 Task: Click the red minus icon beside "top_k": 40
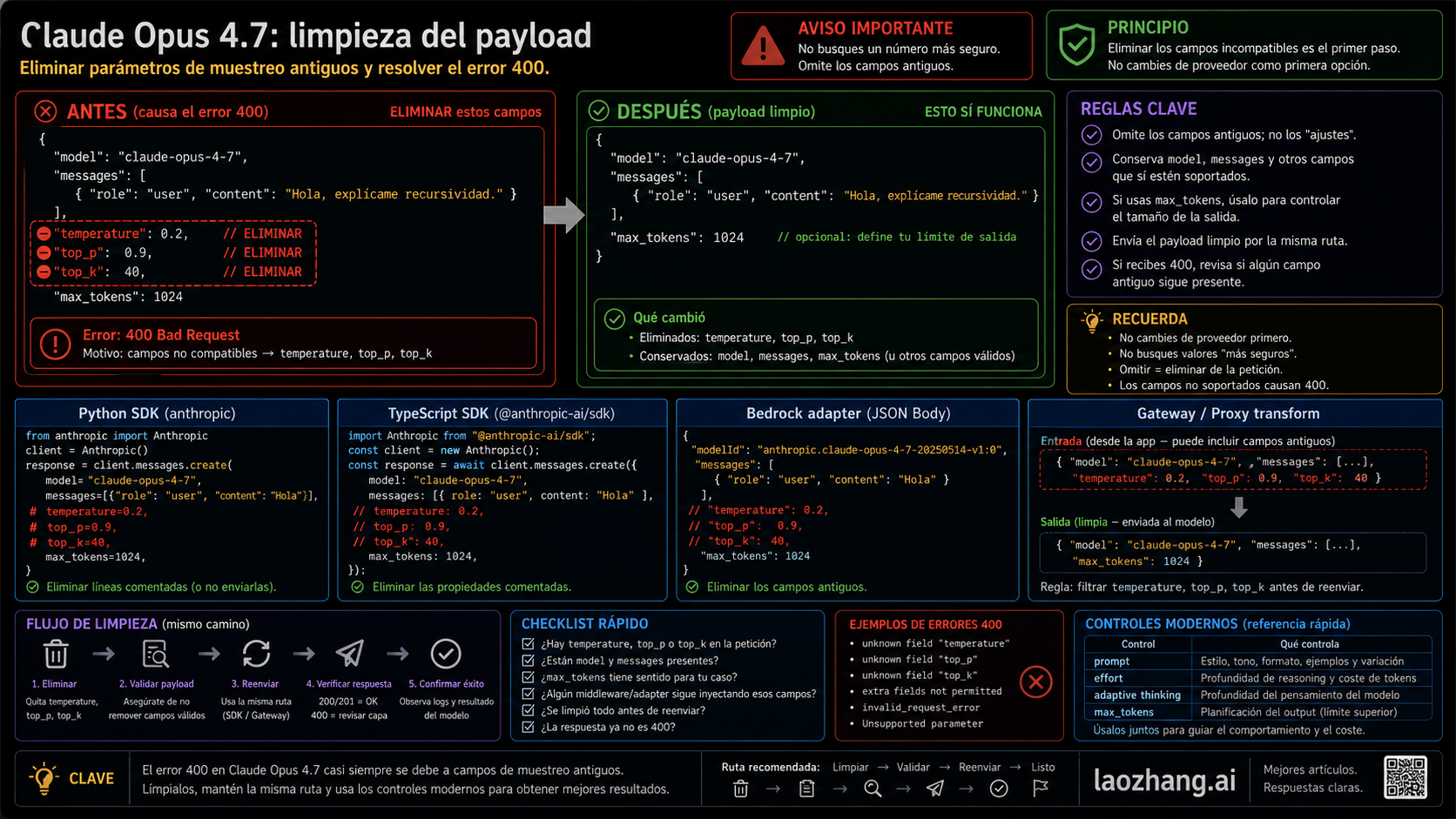coord(44,272)
